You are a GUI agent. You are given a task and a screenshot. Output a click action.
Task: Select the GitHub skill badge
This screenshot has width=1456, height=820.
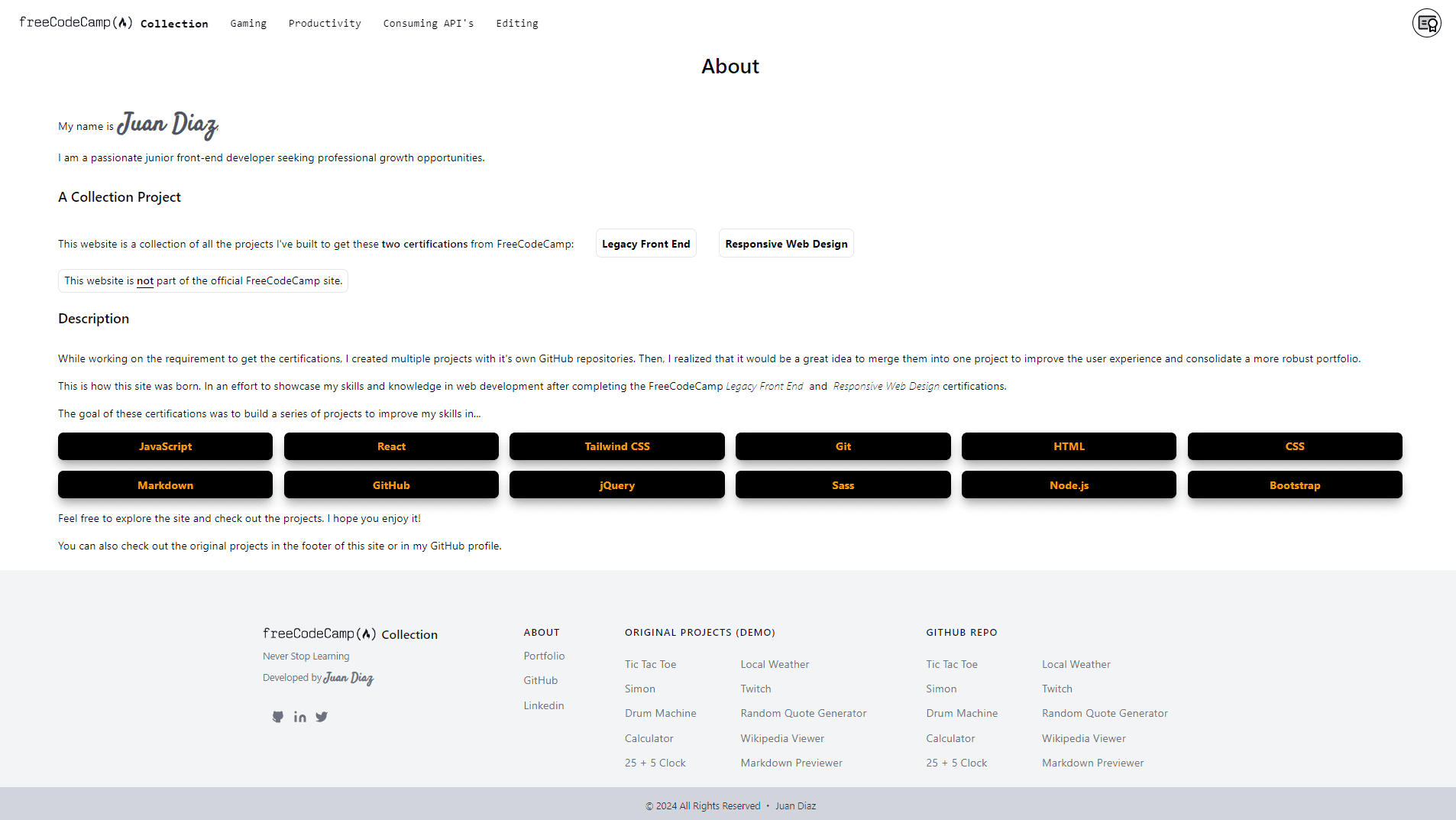click(x=391, y=485)
